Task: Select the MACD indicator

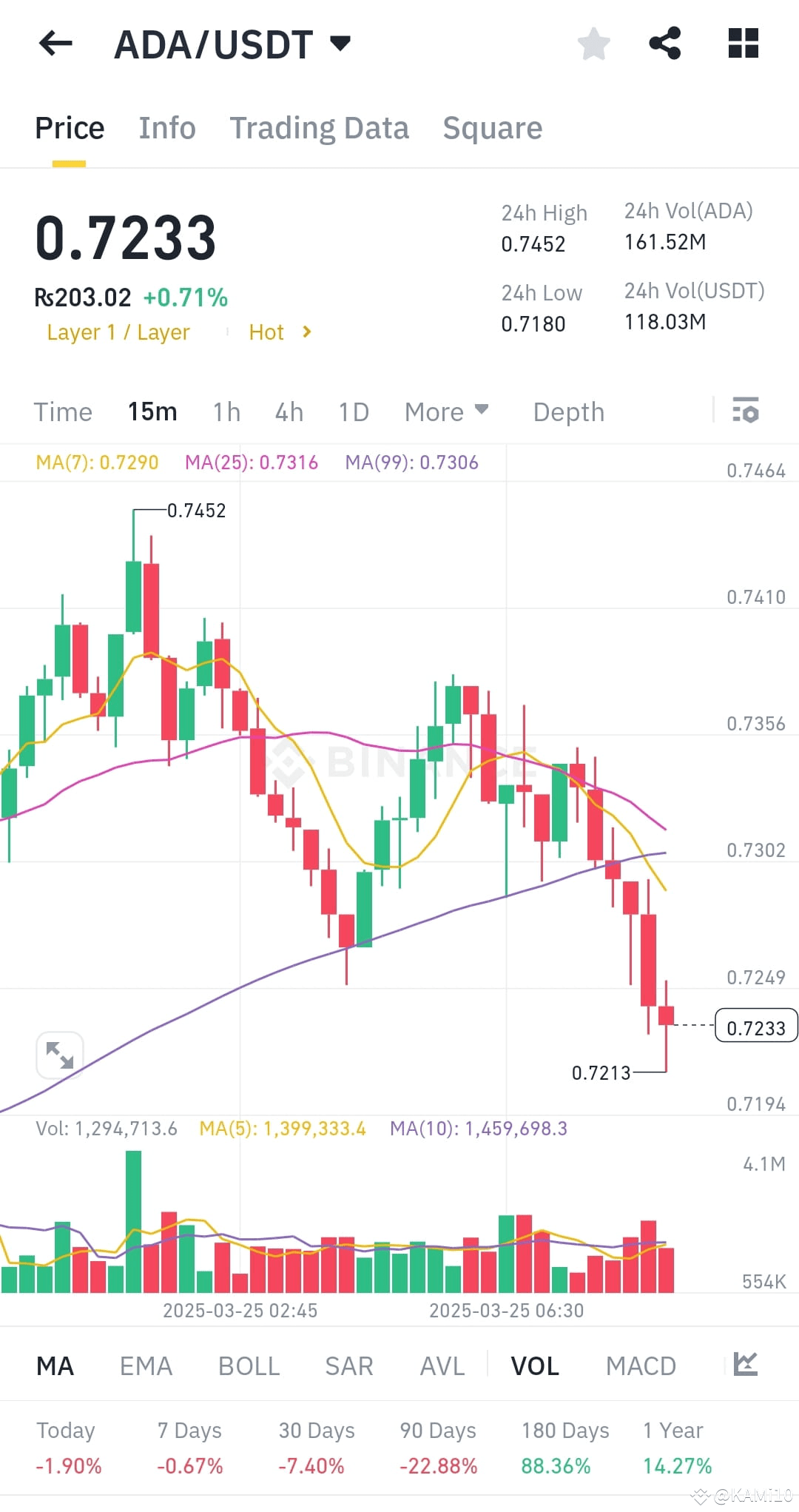Action: 641,1365
